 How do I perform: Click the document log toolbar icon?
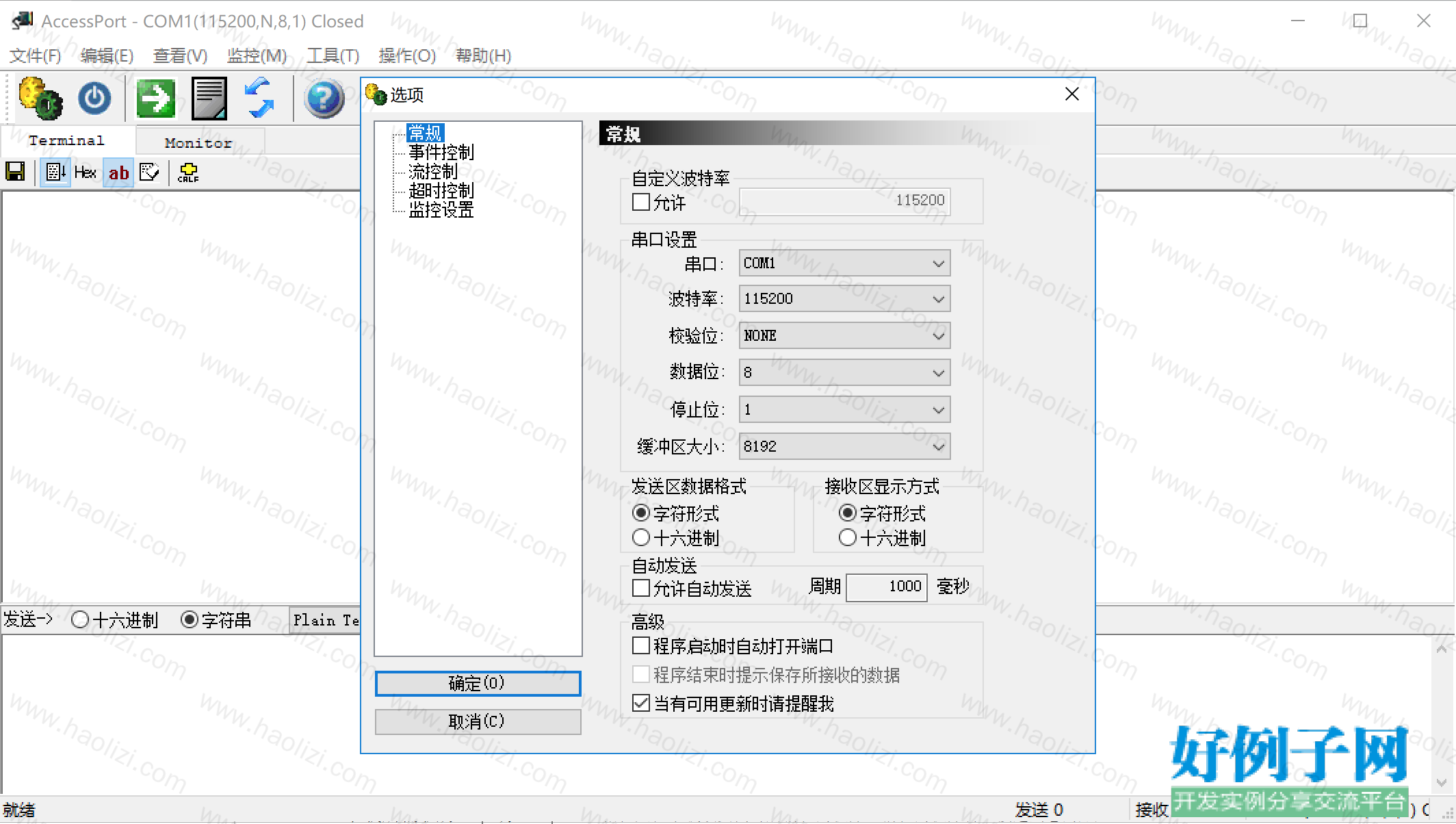pyautogui.click(x=209, y=99)
